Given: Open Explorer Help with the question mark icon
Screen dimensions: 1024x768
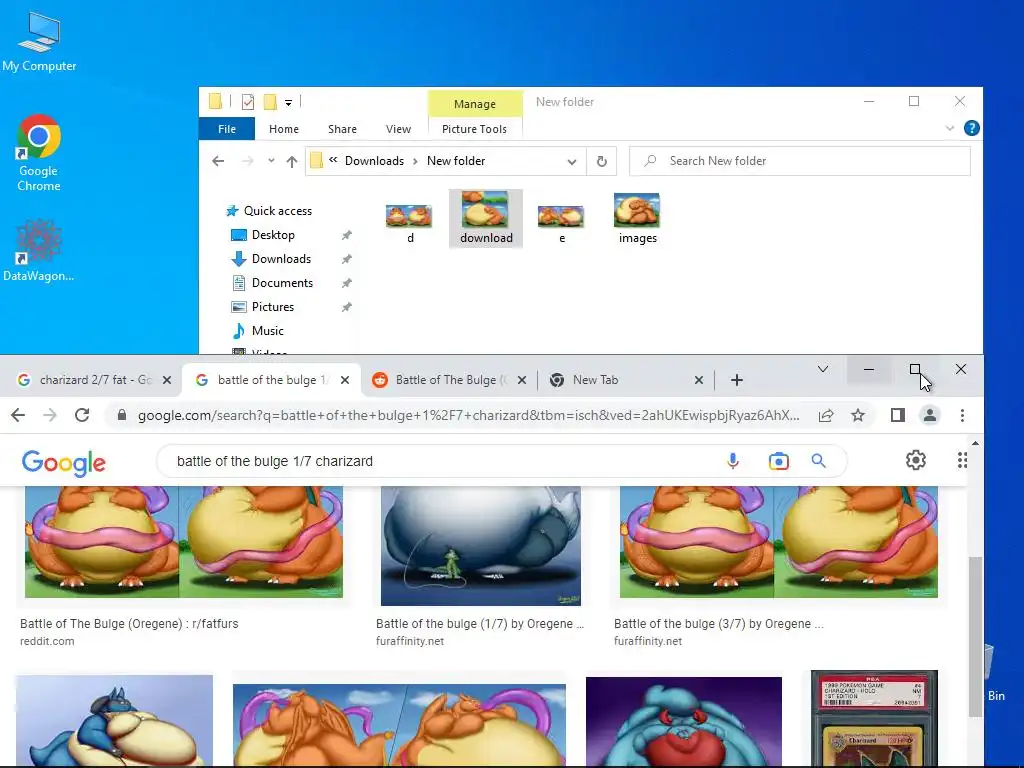Looking at the screenshot, I should point(972,128).
